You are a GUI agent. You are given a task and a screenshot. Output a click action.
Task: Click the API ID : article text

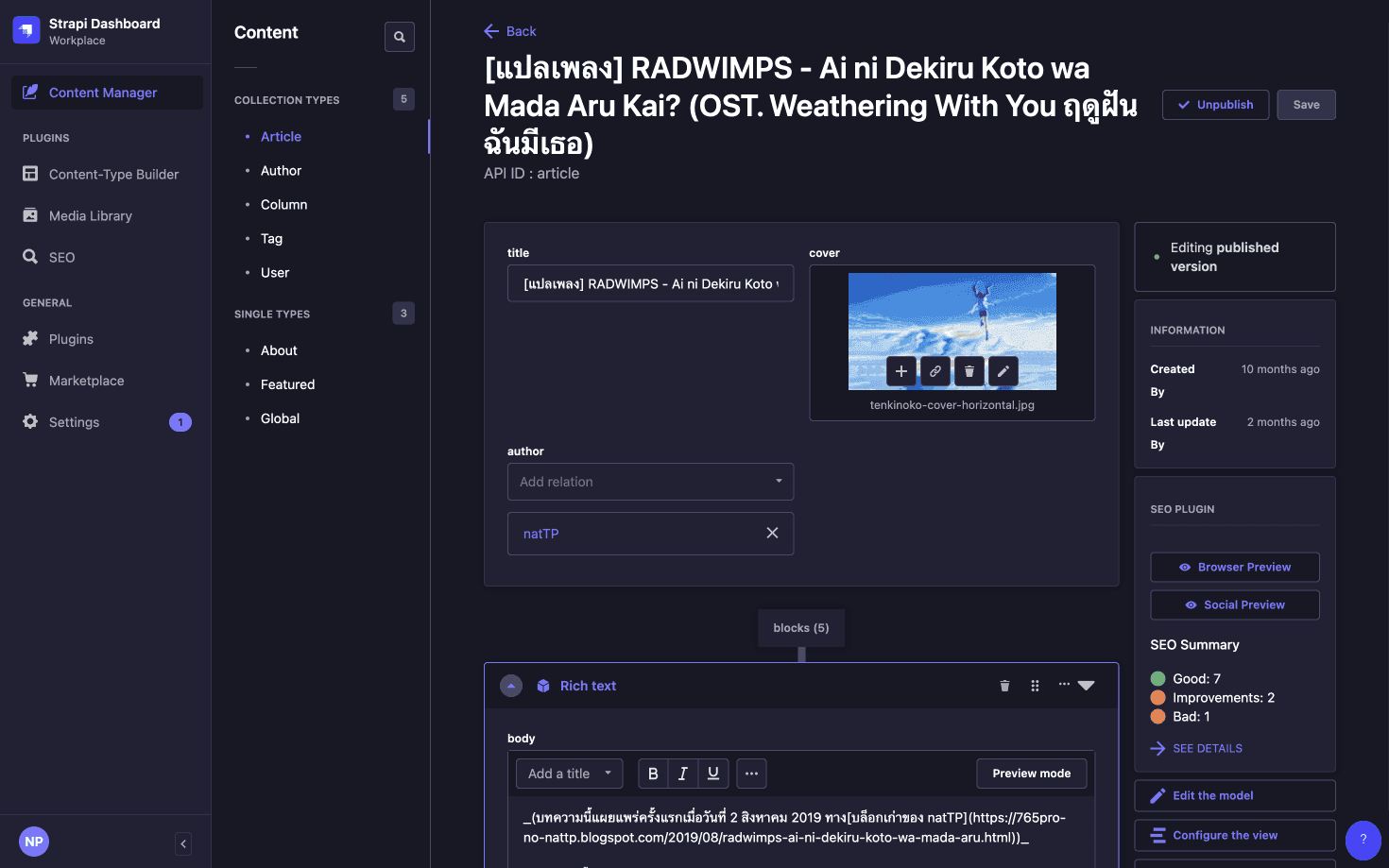[x=531, y=174]
